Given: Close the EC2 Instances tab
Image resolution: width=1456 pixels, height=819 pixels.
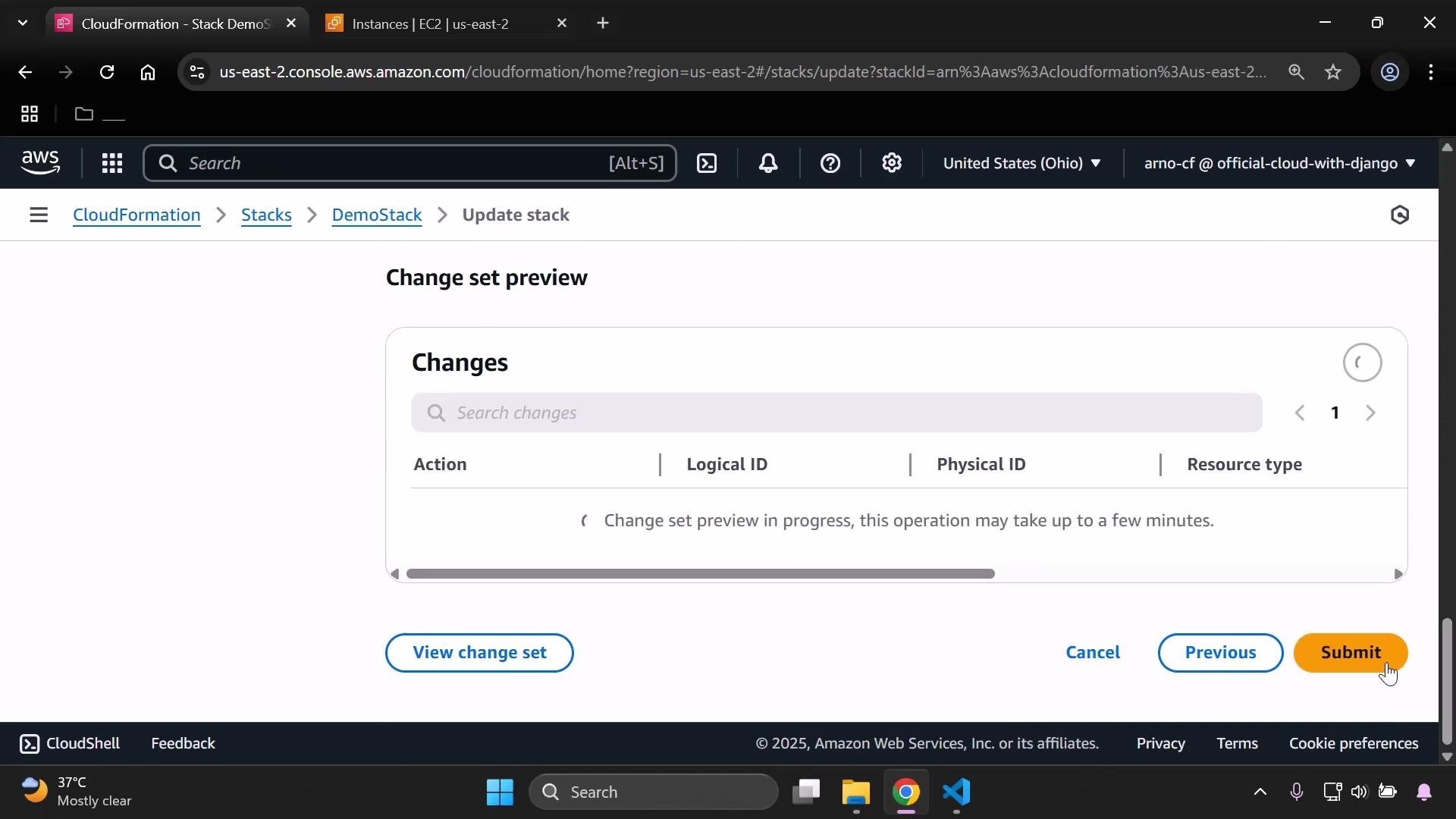Looking at the screenshot, I should coord(562,24).
